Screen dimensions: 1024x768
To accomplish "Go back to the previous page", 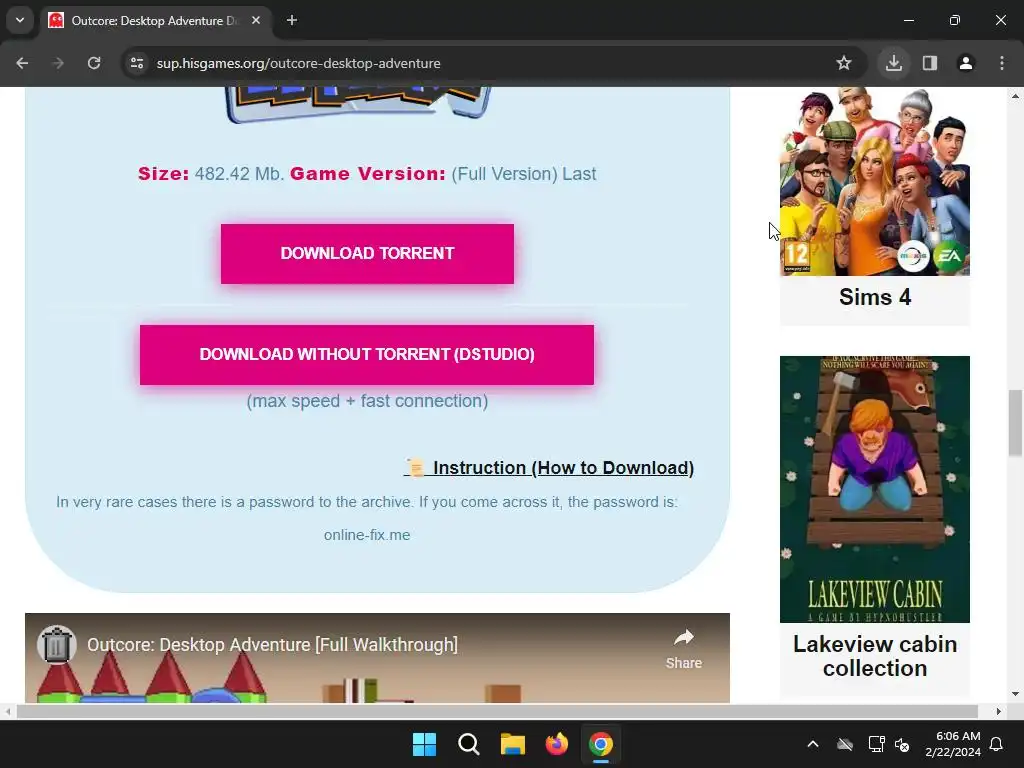I will point(22,63).
